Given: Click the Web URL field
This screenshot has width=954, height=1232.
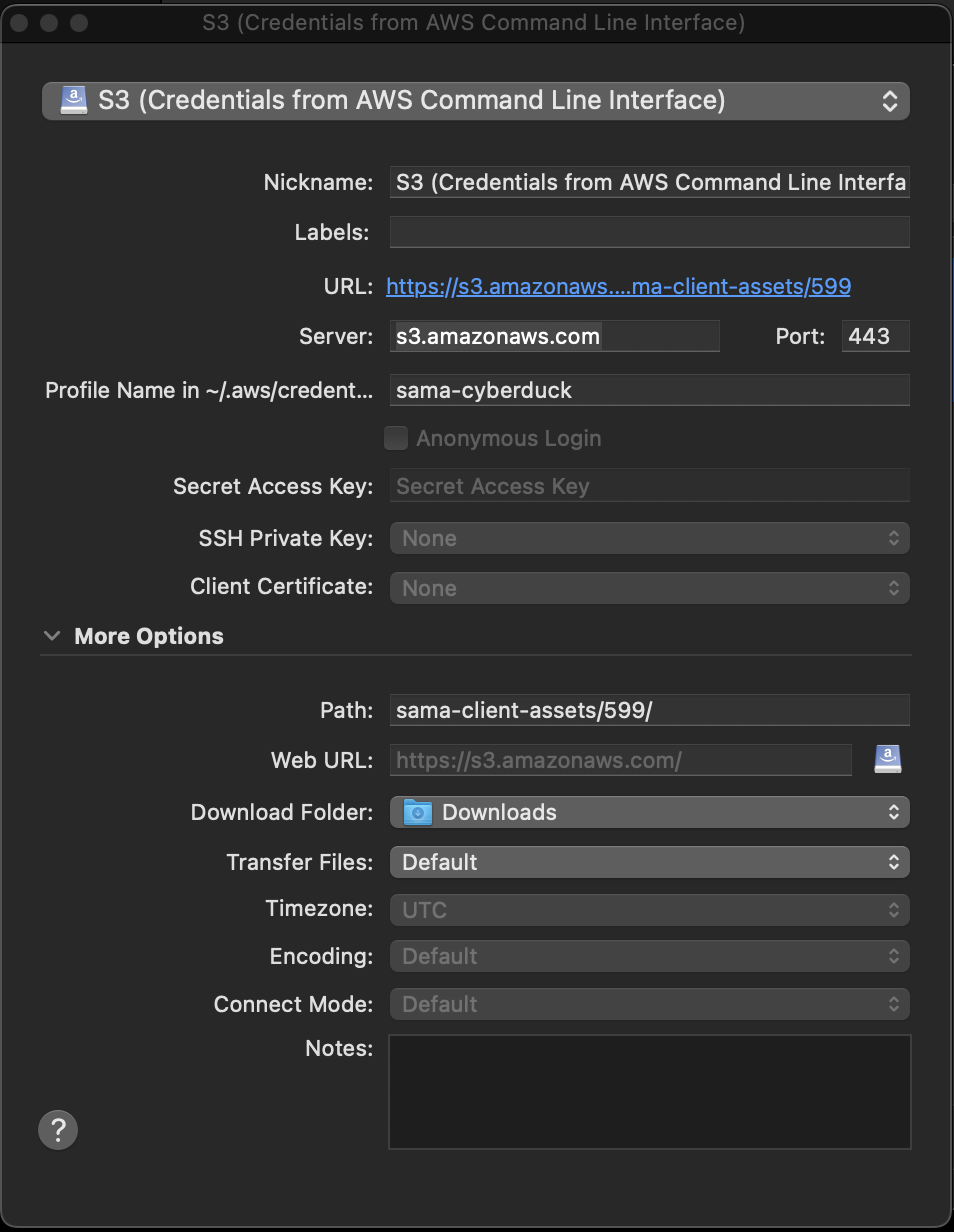Looking at the screenshot, I should pyautogui.click(x=620, y=760).
